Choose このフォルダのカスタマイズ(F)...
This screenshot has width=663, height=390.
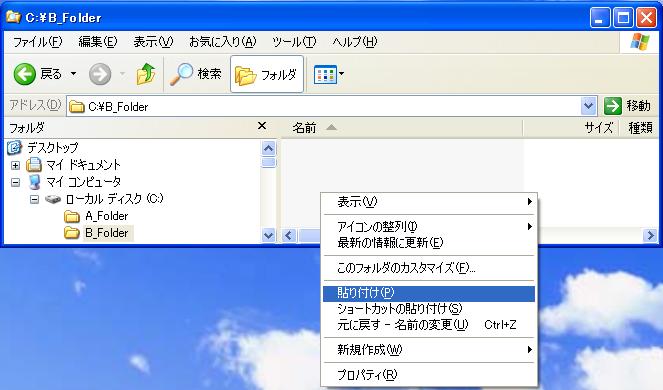coord(429,268)
